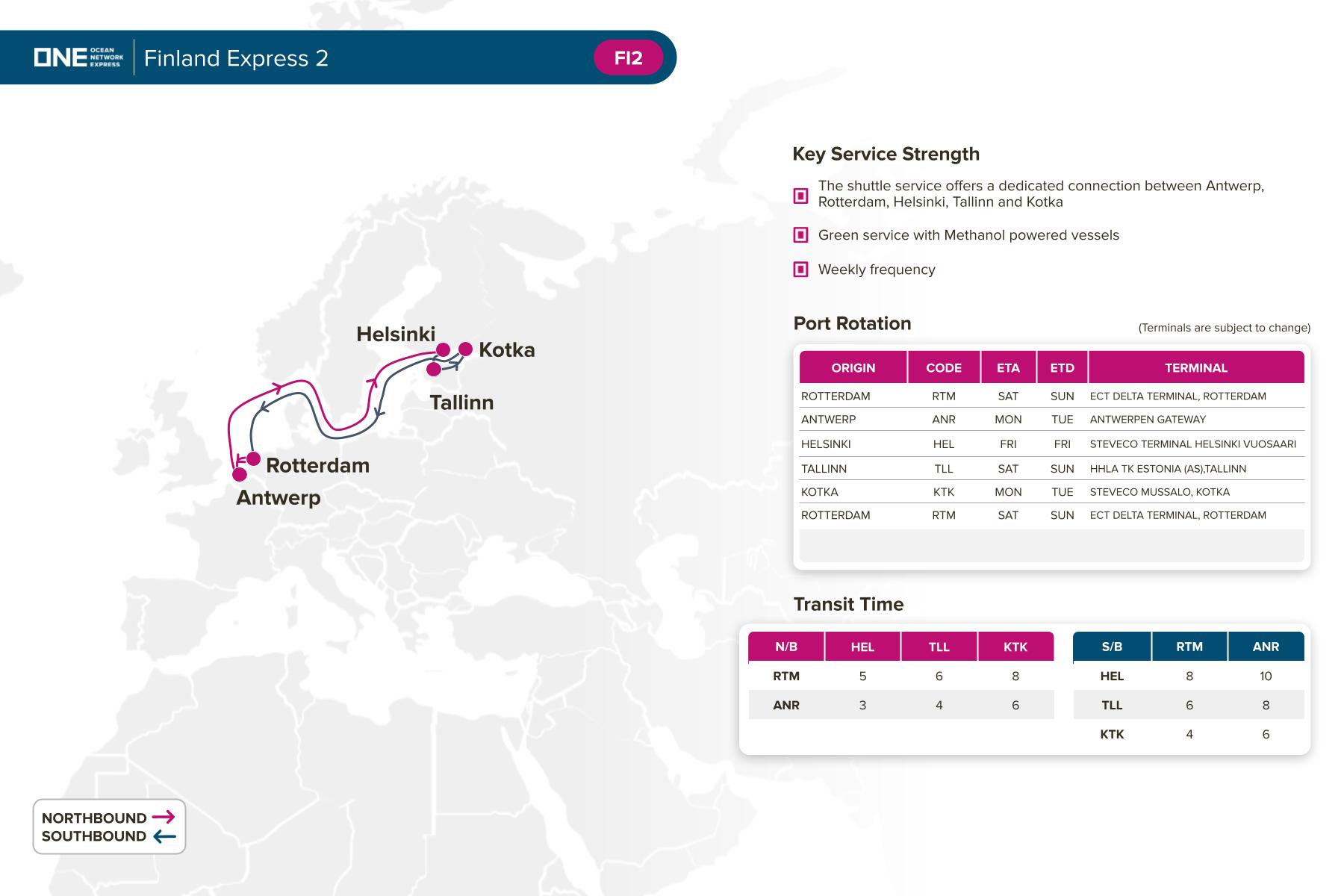Click the Antwerp port marker dot
The image size is (1344, 896).
(240, 474)
